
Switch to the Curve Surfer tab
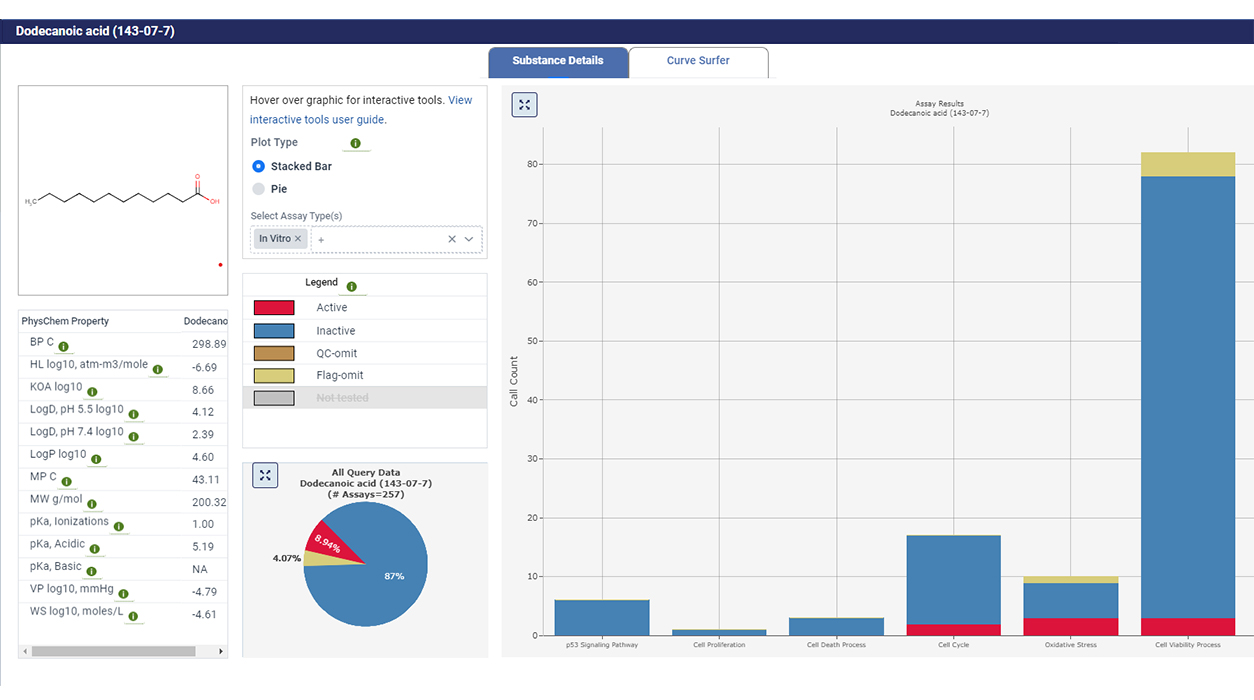click(x=698, y=61)
